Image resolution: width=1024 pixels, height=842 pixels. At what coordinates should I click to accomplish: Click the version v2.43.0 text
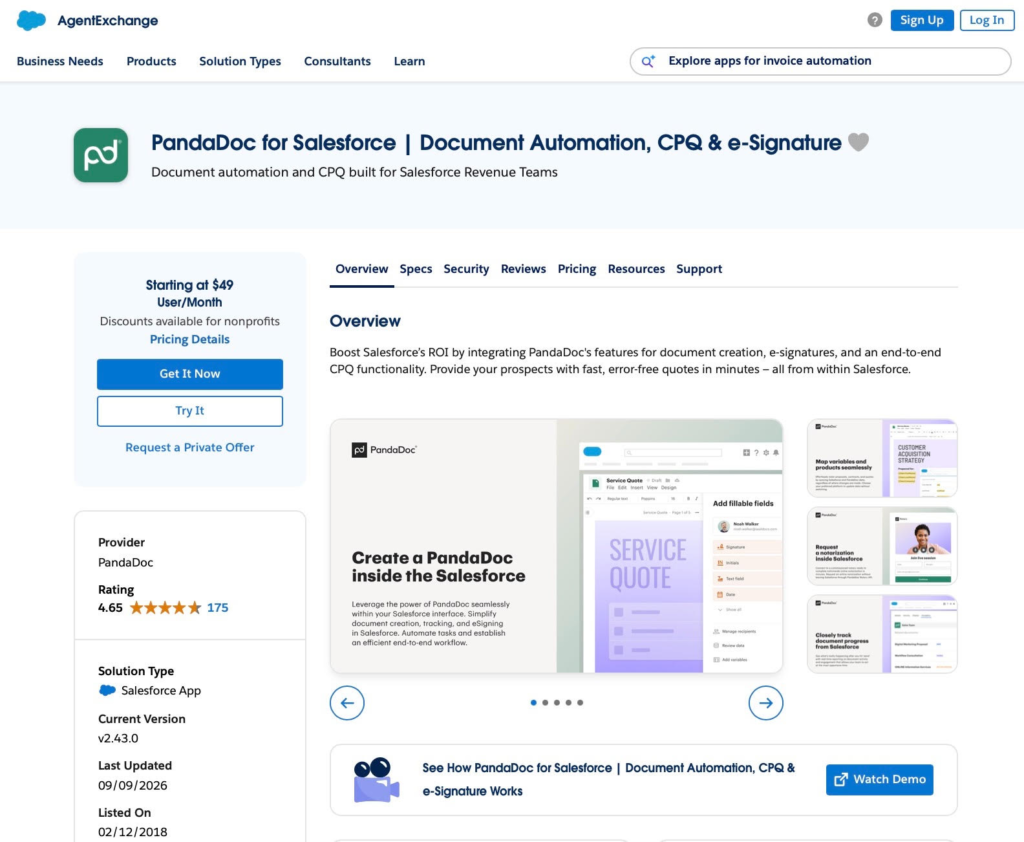118,738
